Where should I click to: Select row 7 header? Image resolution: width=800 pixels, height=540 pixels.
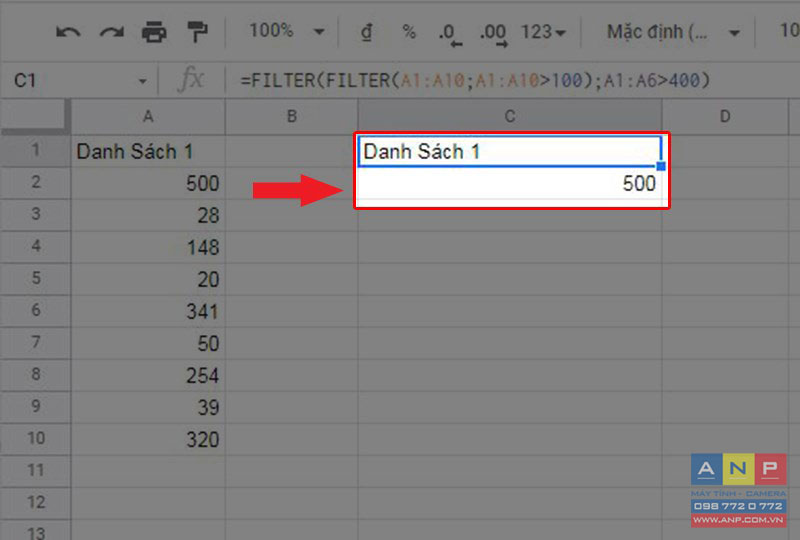tap(35, 342)
